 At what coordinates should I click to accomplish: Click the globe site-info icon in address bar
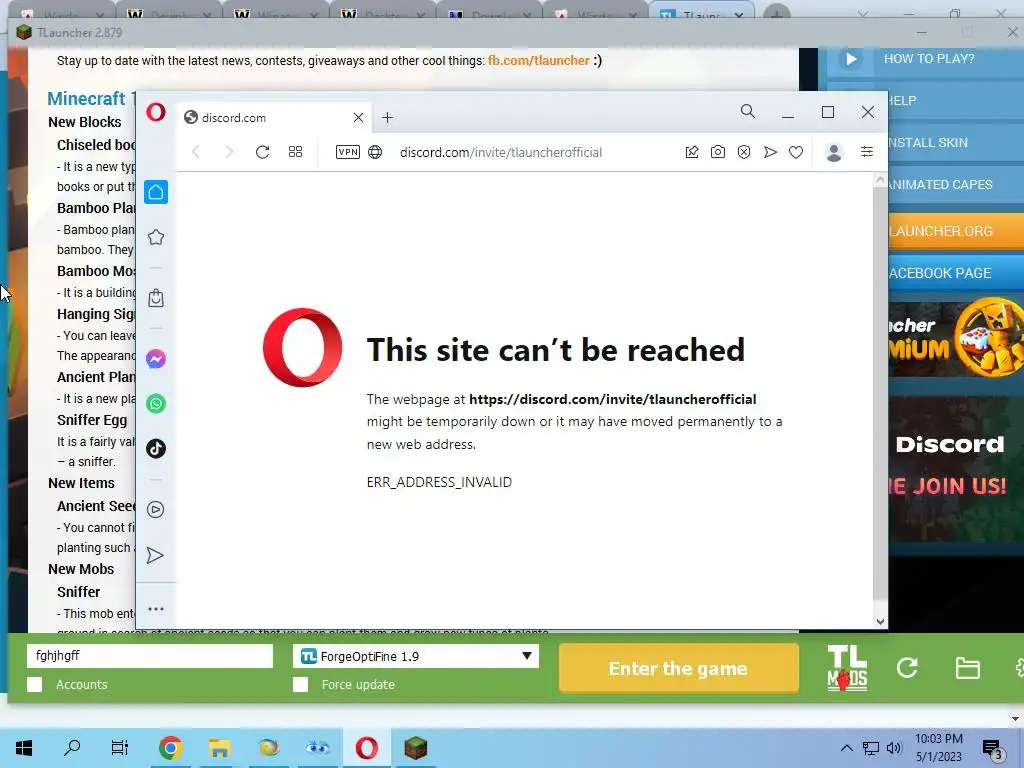(375, 152)
